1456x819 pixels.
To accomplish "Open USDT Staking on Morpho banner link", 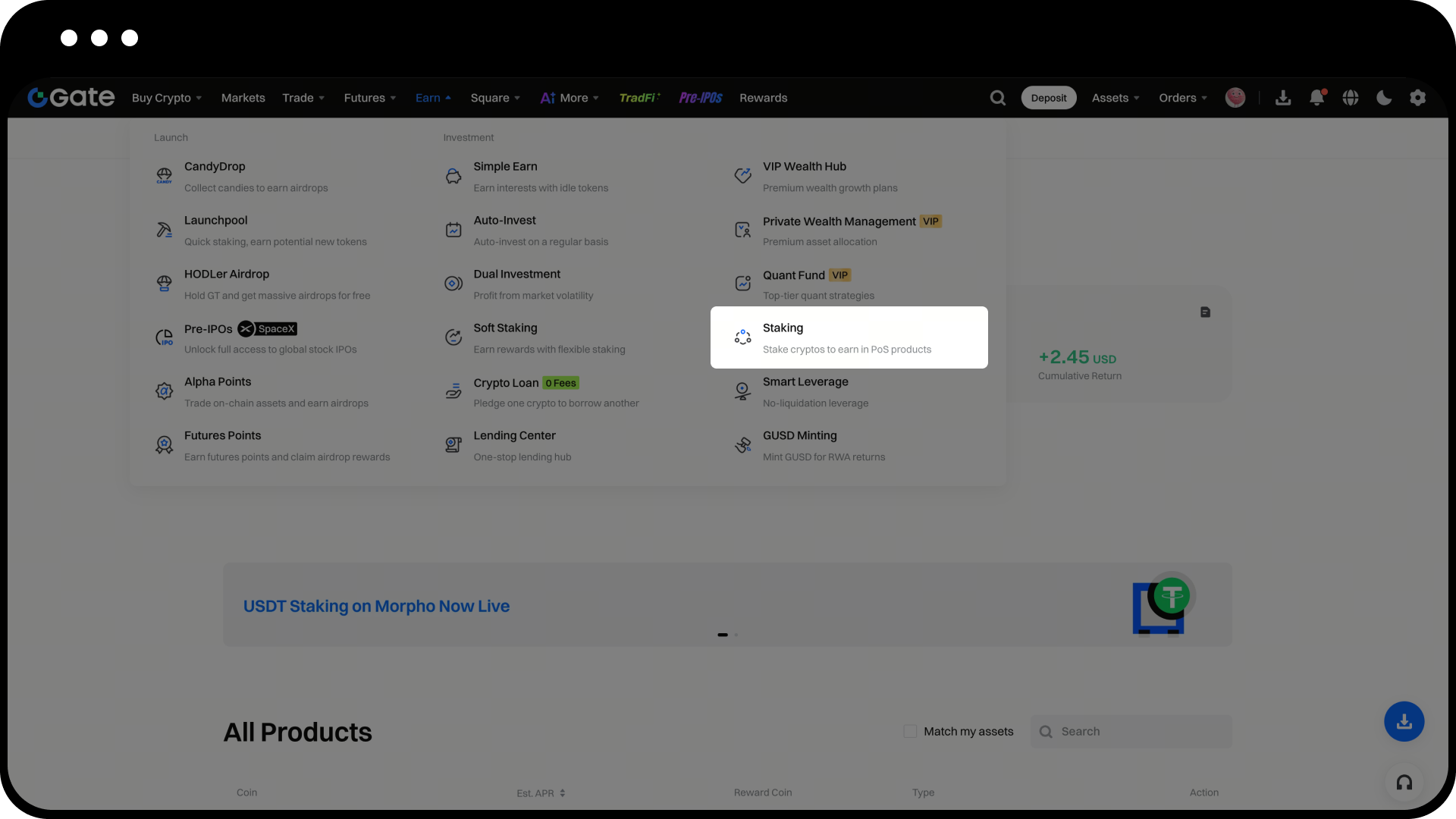I will pyautogui.click(x=376, y=606).
